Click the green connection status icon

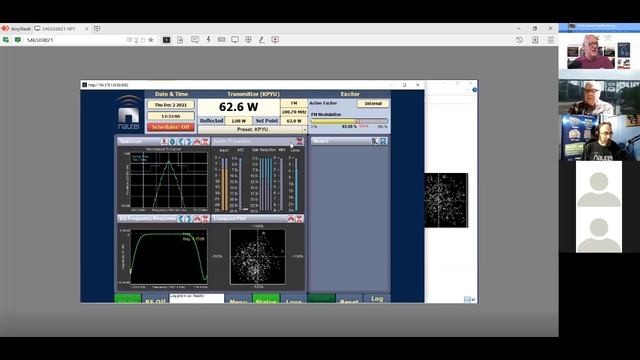(18, 40)
